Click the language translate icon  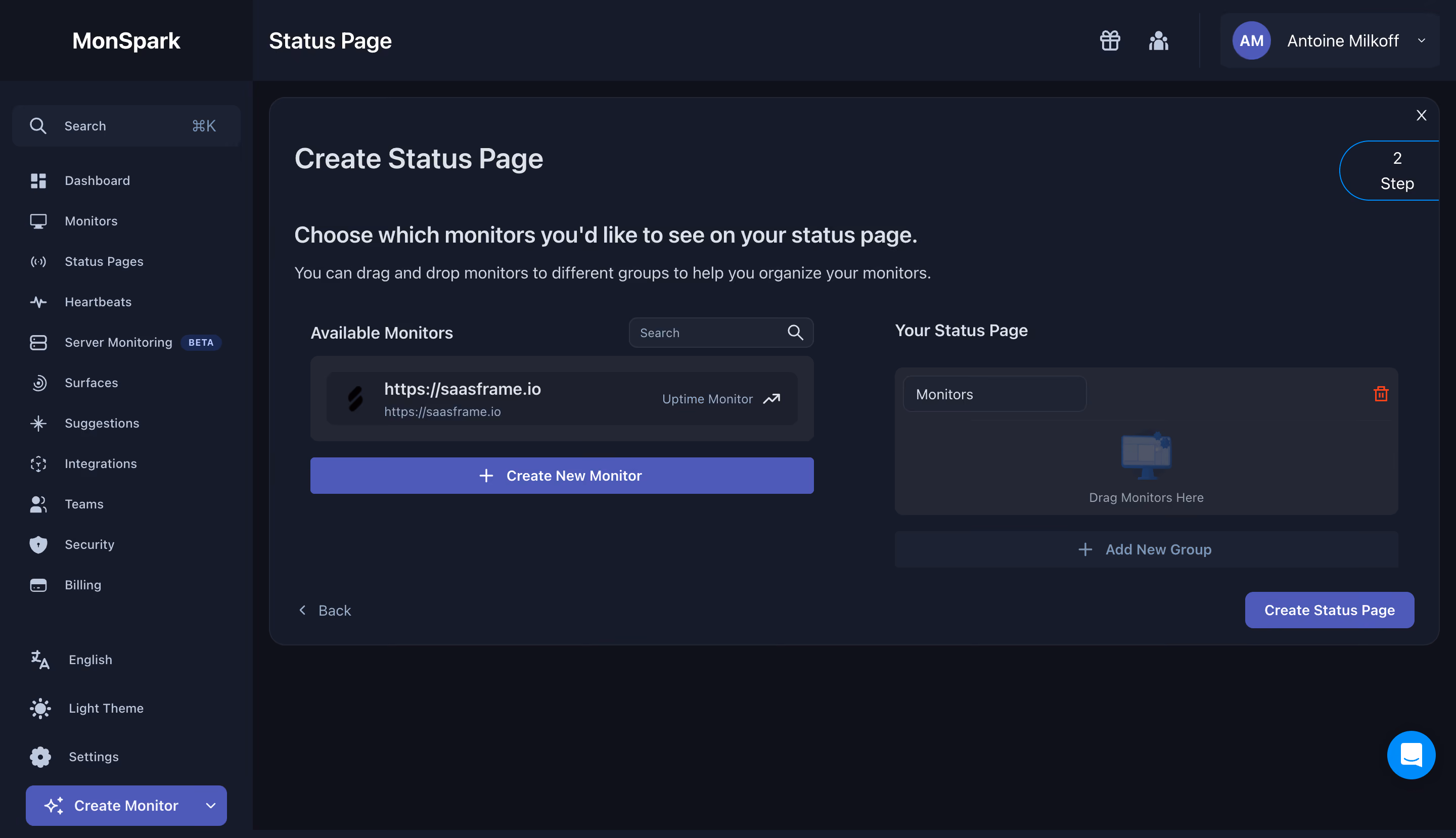coord(40,660)
